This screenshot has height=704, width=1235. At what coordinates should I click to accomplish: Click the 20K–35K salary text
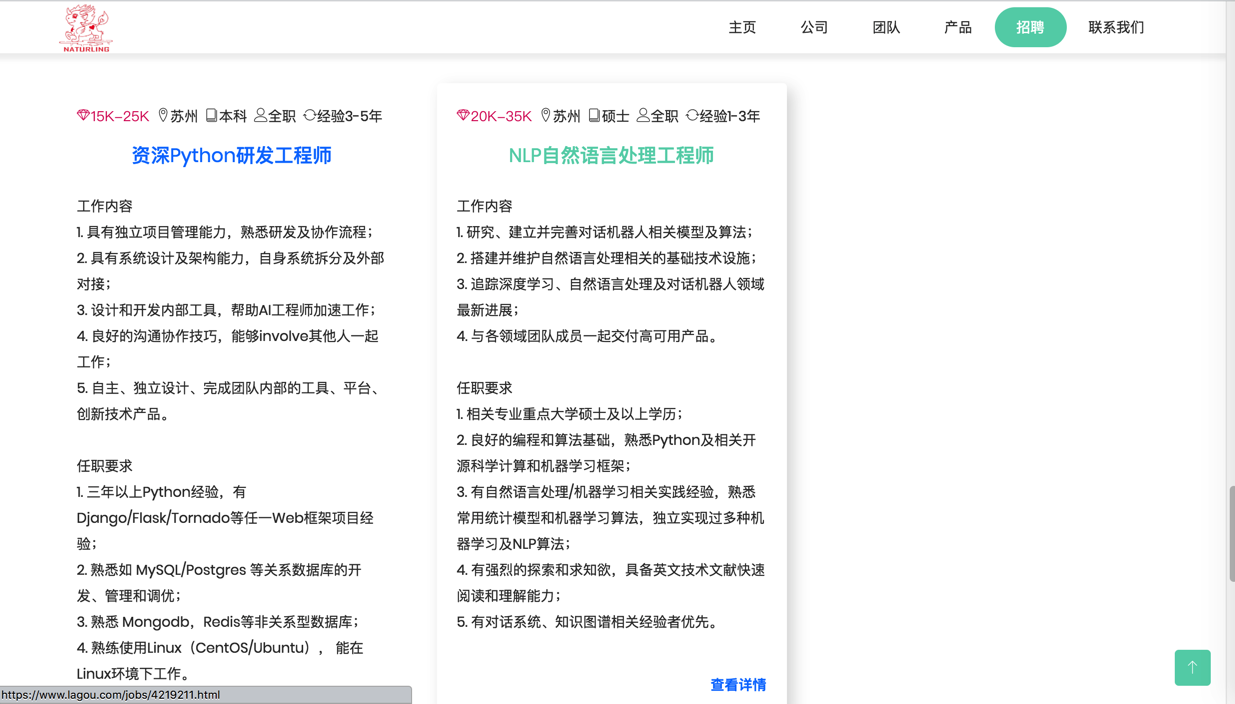coord(501,117)
